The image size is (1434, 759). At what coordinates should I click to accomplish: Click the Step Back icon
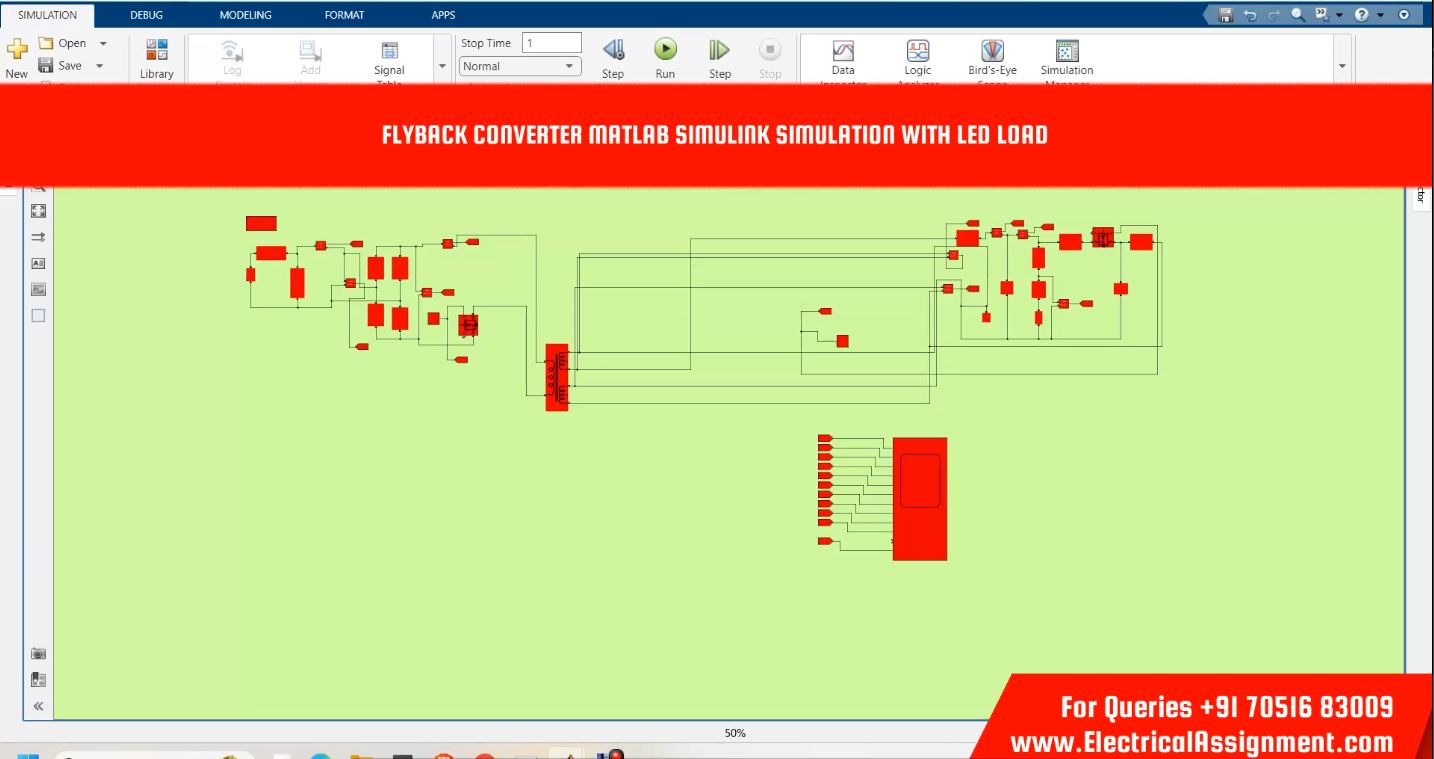pyautogui.click(x=613, y=50)
